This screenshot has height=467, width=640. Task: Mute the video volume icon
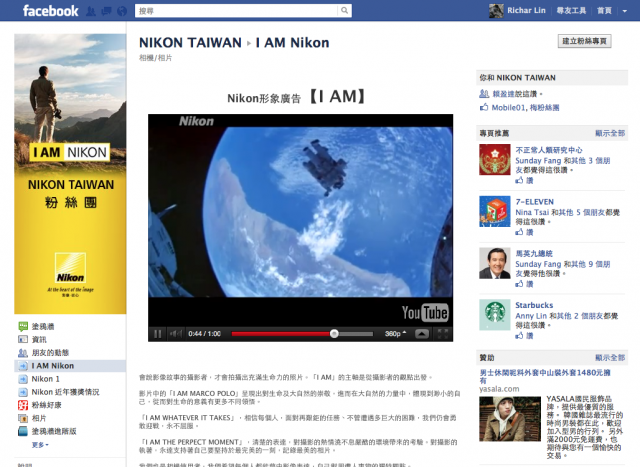pyautogui.click(x=176, y=334)
